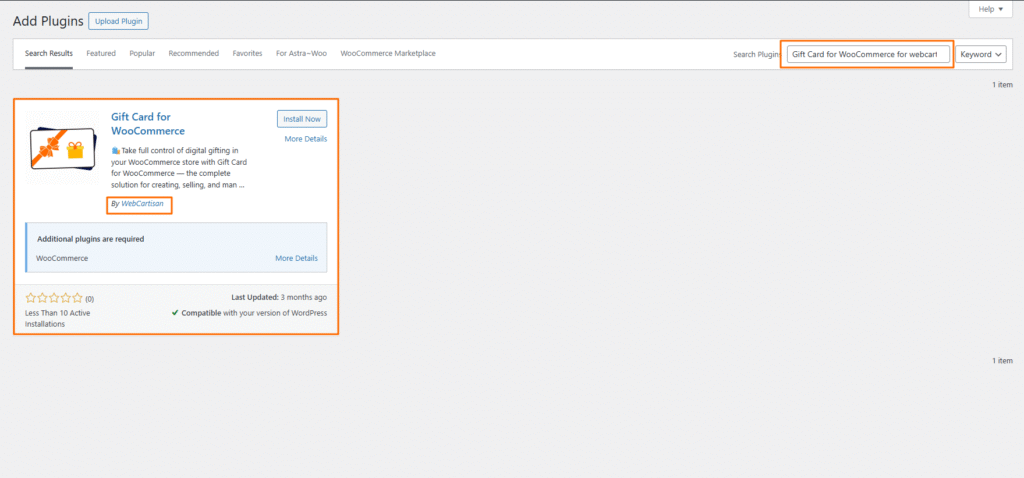The height and width of the screenshot is (478, 1024).
Task: Click the first rating star
Action: click(30, 298)
